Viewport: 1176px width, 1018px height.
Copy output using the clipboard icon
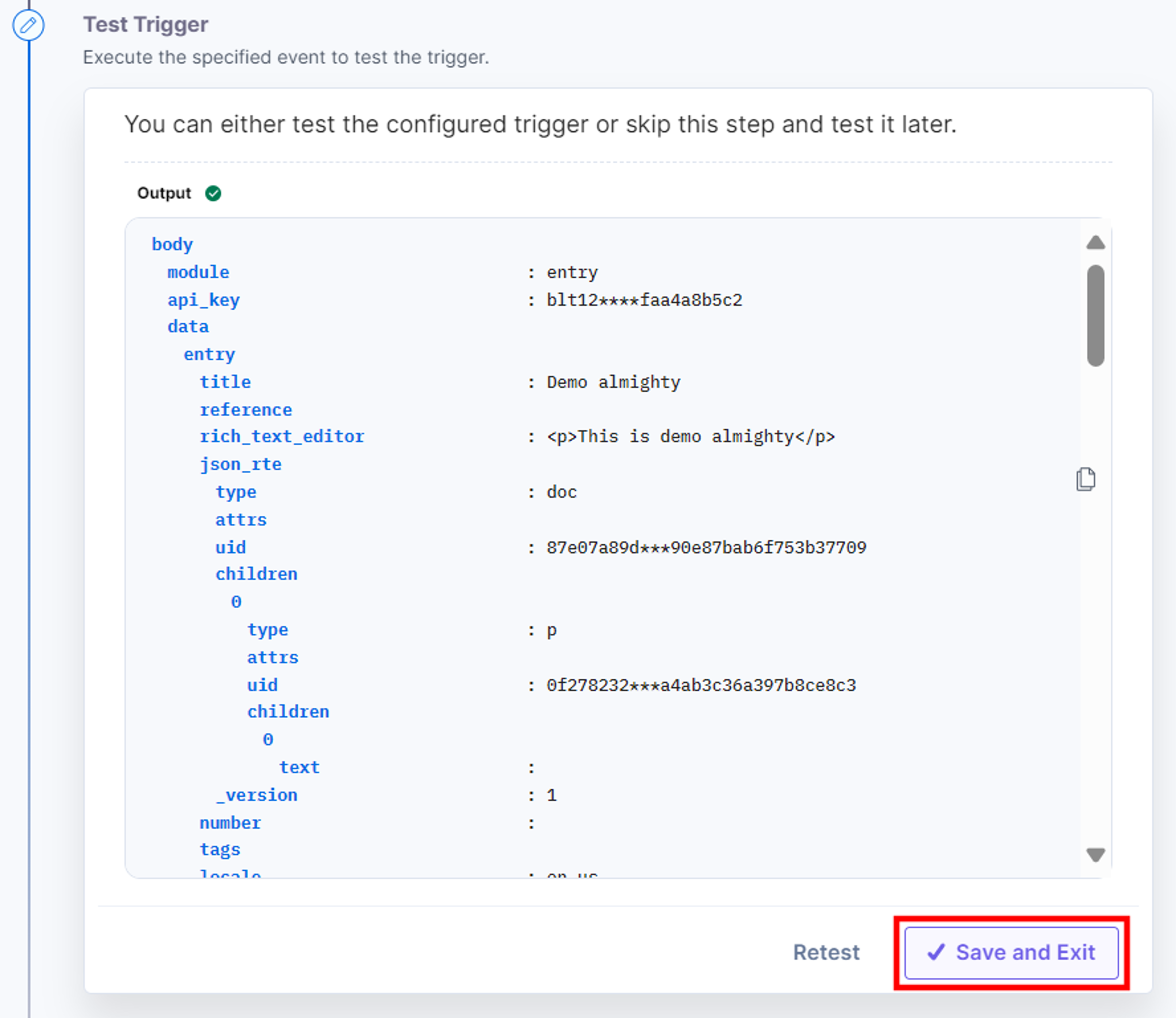[1086, 479]
